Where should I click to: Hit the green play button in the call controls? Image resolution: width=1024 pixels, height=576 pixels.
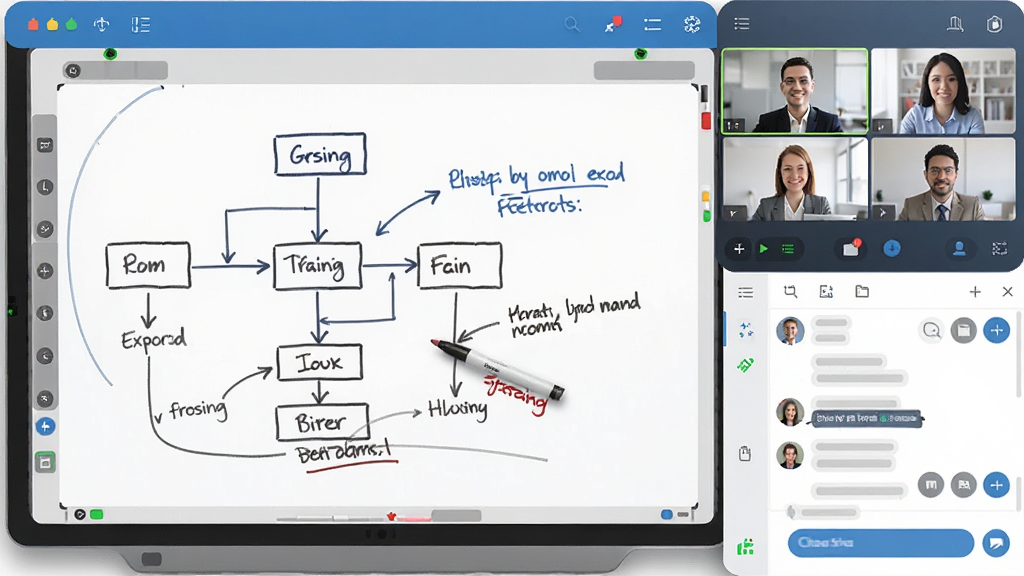pos(763,249)
